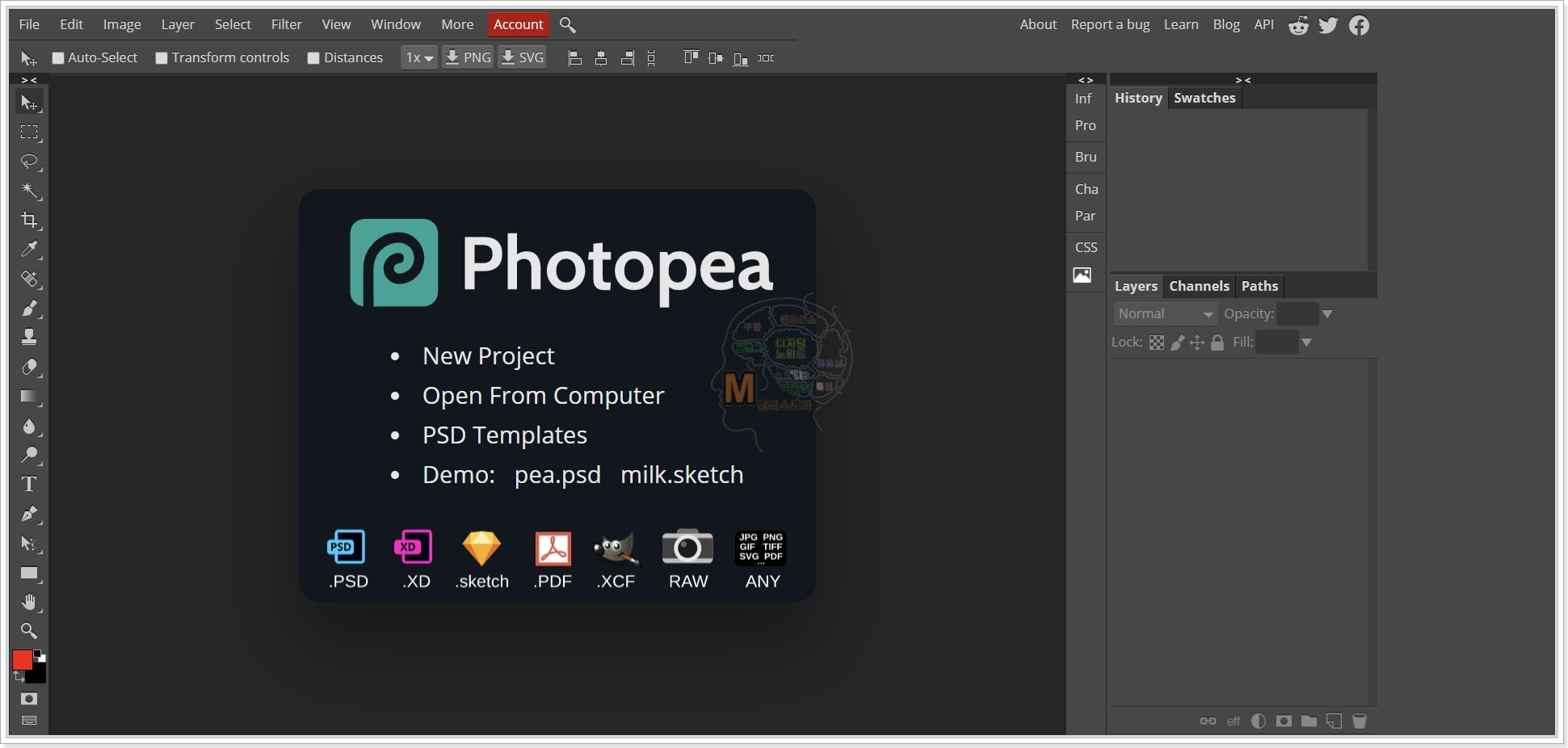
Task: Select the Rectangle shape tool
Action: [29, 574]
